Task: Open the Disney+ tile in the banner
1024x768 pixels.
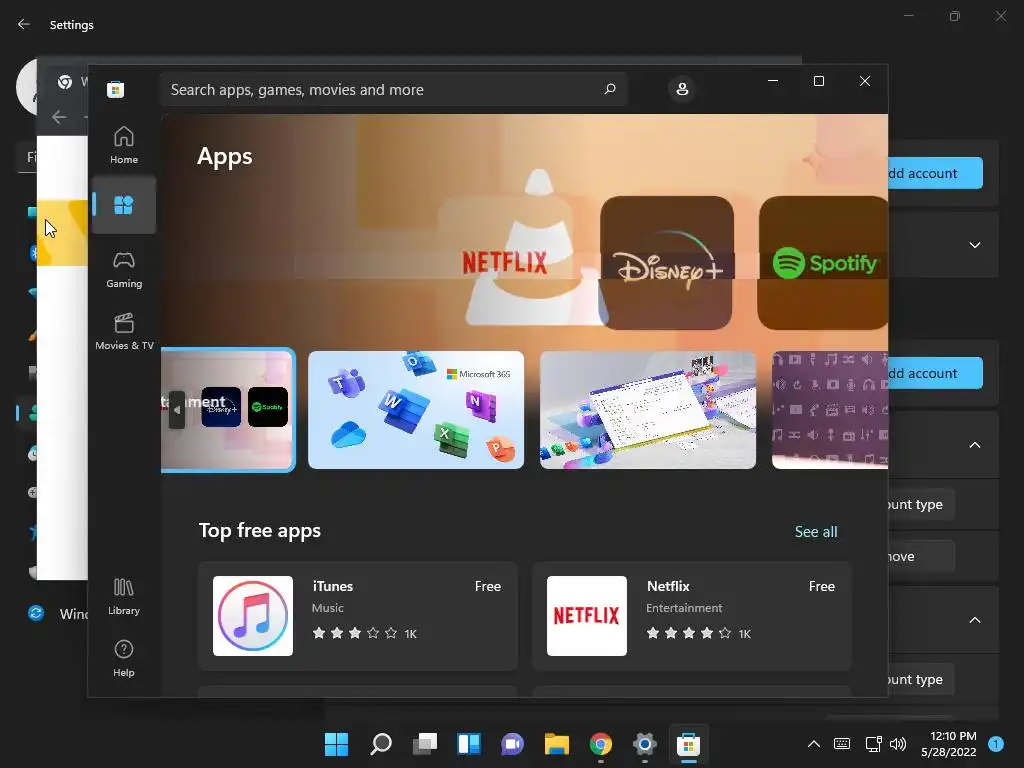Action: 667,263
